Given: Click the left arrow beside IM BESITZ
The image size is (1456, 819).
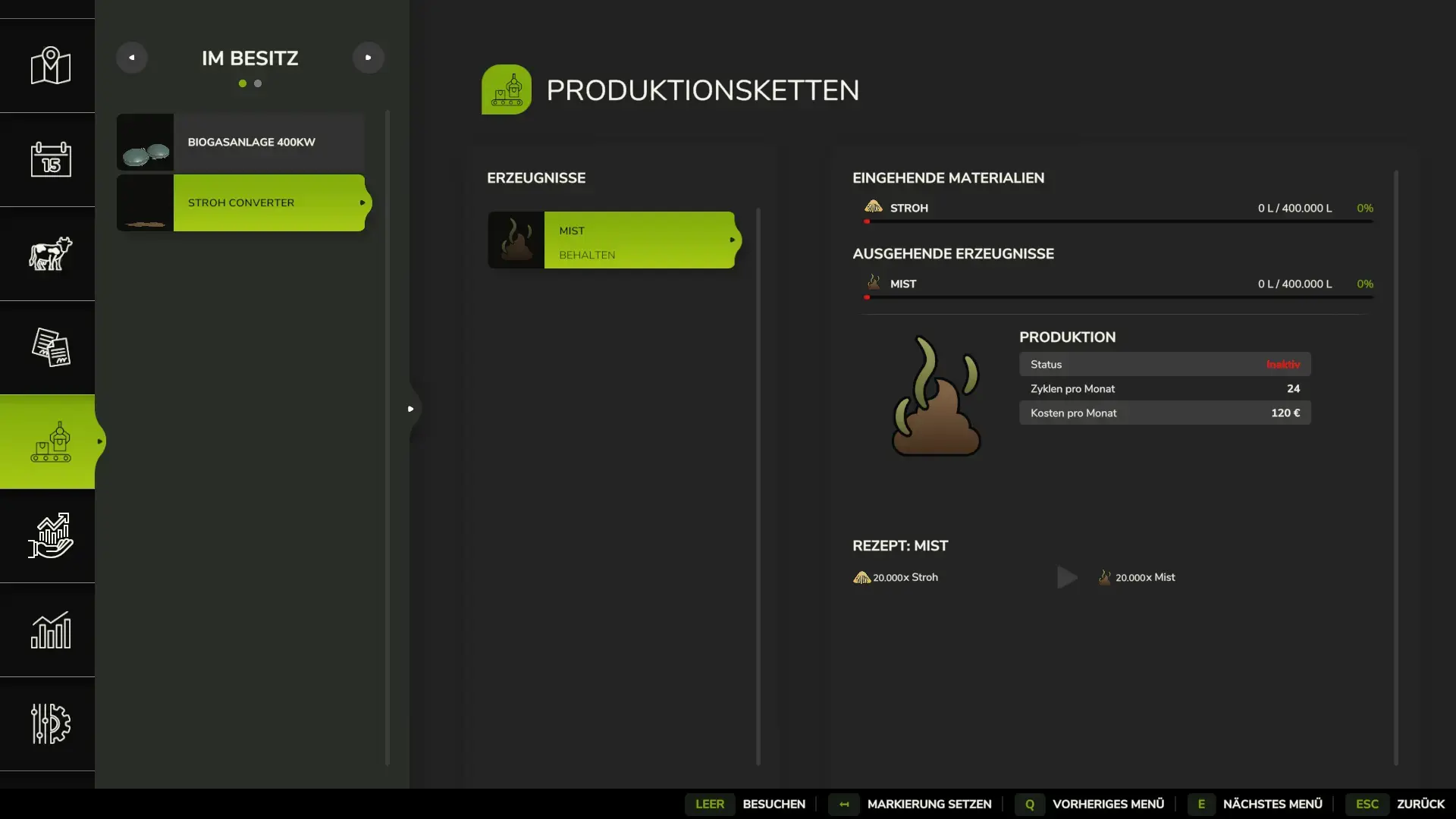Looking at the screenshot, I should click(x=132, y=58).
